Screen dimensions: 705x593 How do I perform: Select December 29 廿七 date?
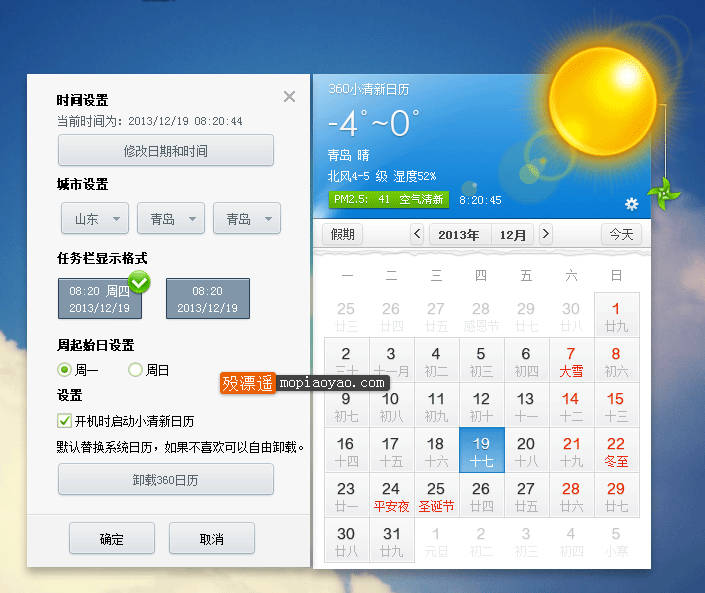pyautogui.click(x=616, y=495)
